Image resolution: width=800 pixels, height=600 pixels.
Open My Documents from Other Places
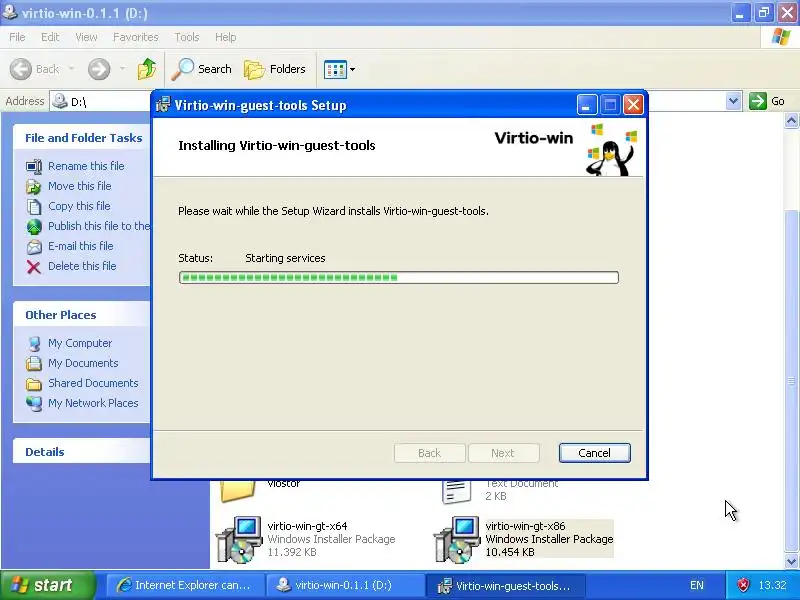click(x=83, y=363)
